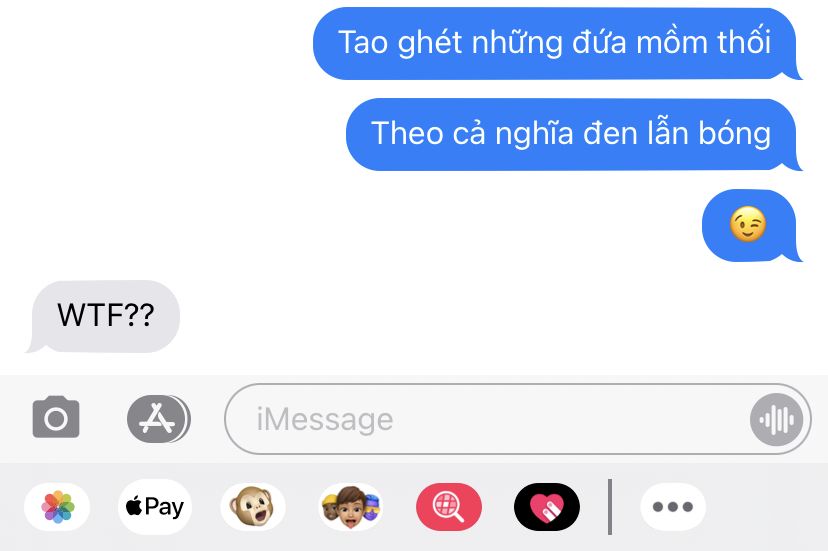The image size is (828, 551).
Task: Tap the gray "WTF??" received message
Action: [104, 316]
